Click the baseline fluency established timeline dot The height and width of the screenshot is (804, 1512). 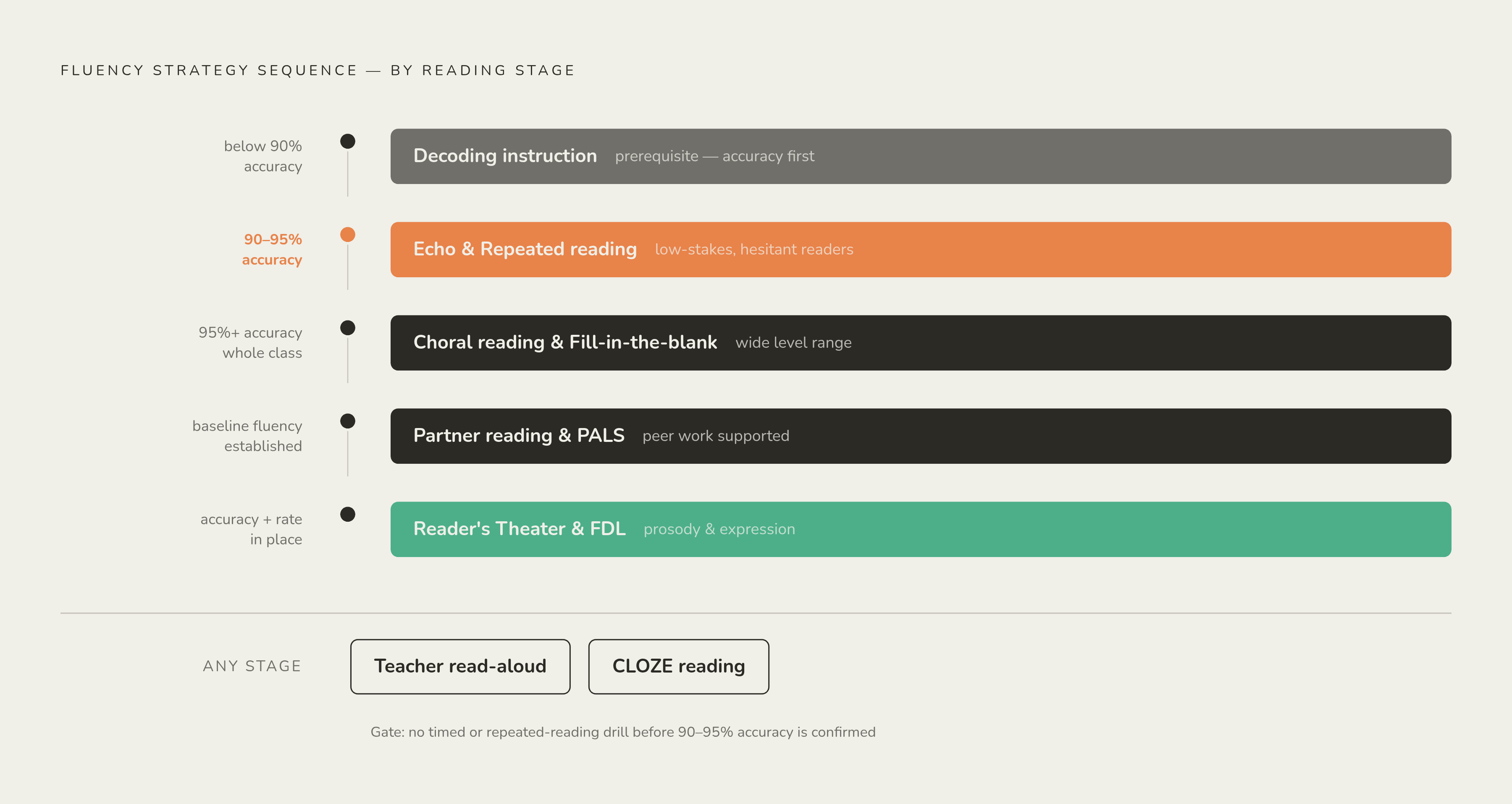click(347, 421)
